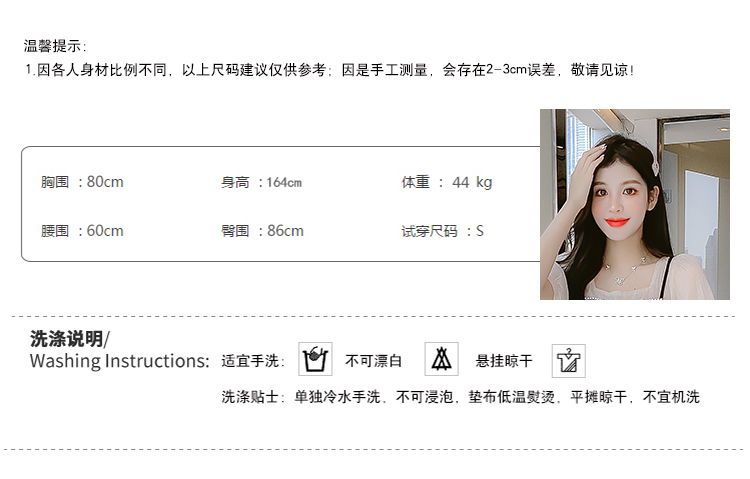
Task: Click the 不可漂白 label
Action: [x=374, y=361]
